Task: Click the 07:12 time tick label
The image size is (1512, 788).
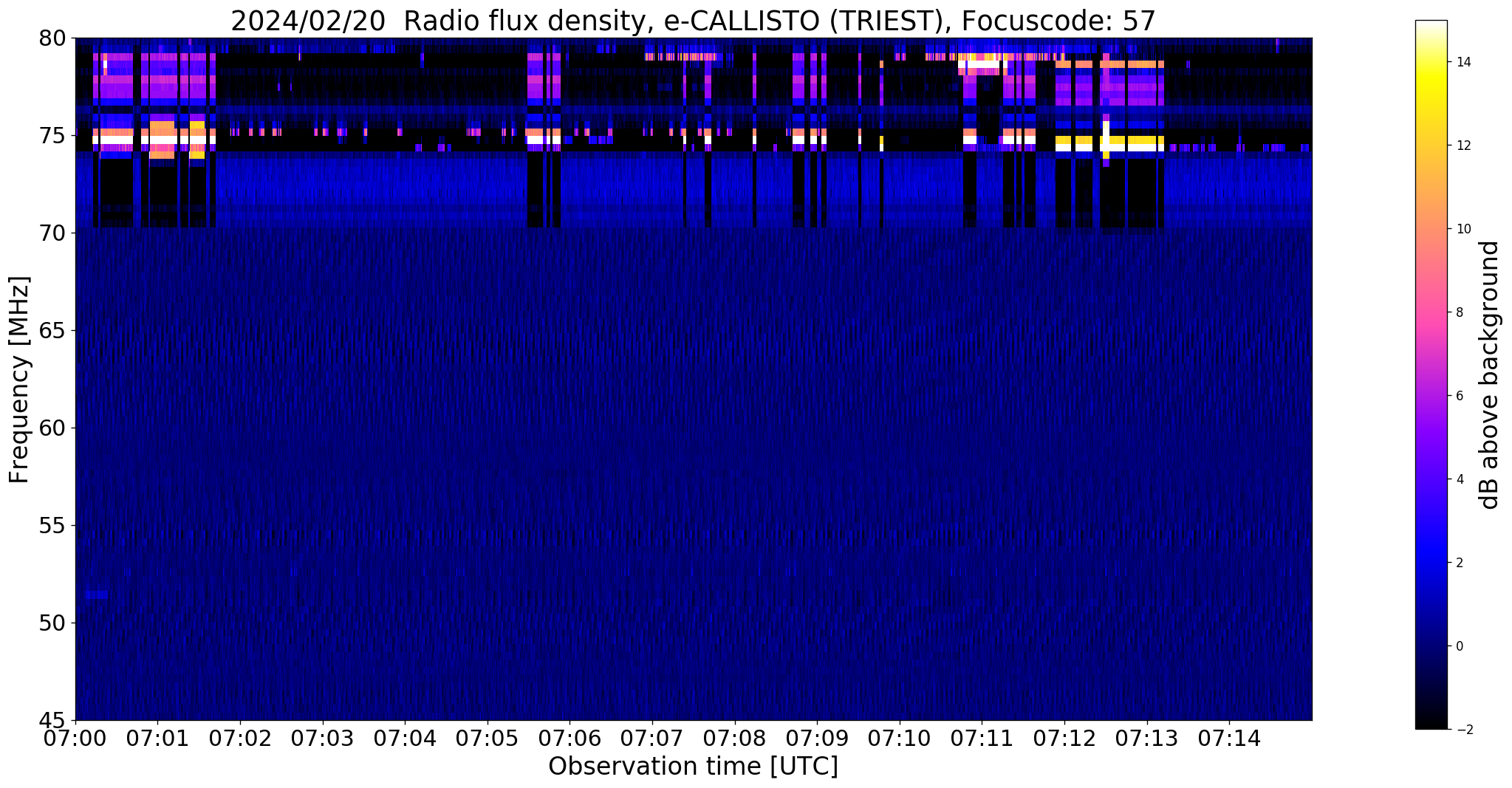Action: point(1064,738)
